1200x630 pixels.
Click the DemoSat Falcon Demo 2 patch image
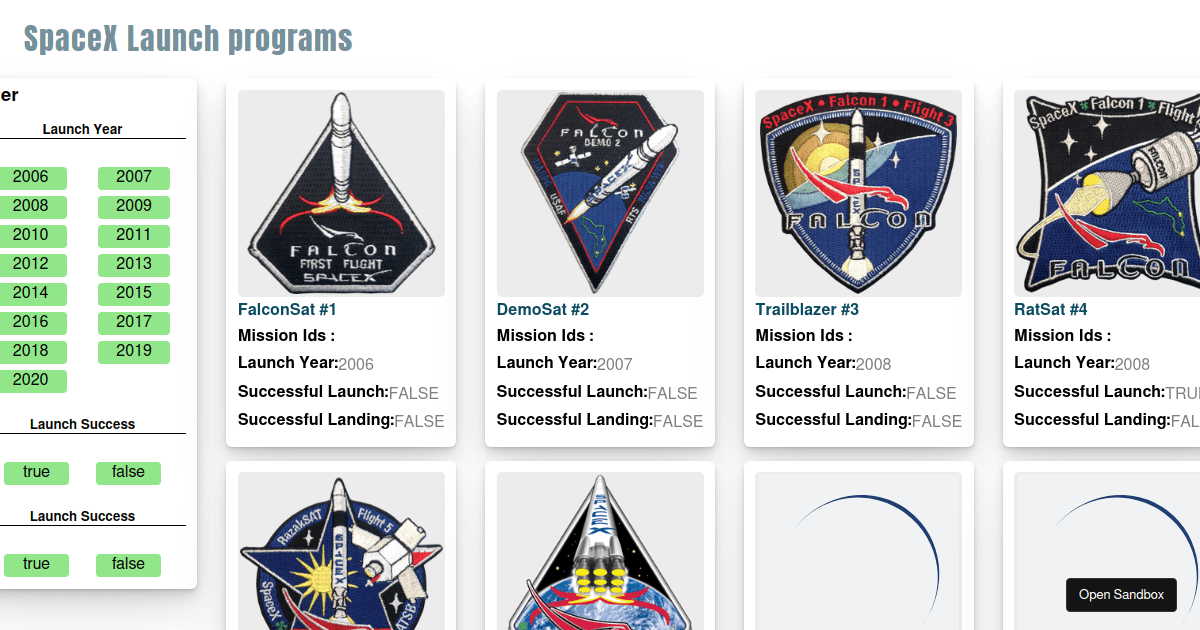[x=600, y=193]
